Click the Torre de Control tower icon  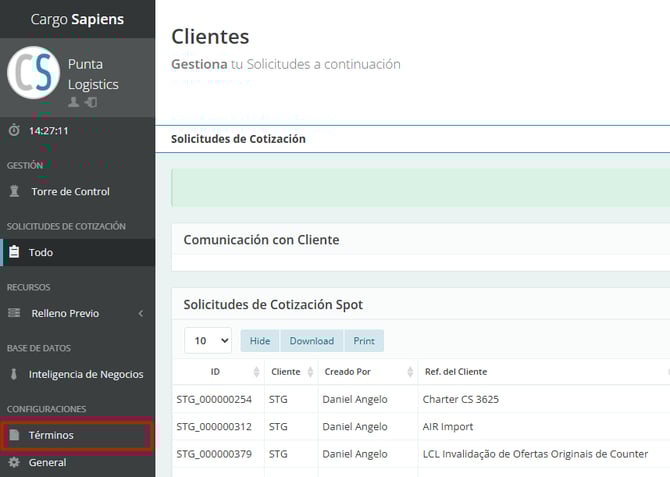(x=14, y=192)
